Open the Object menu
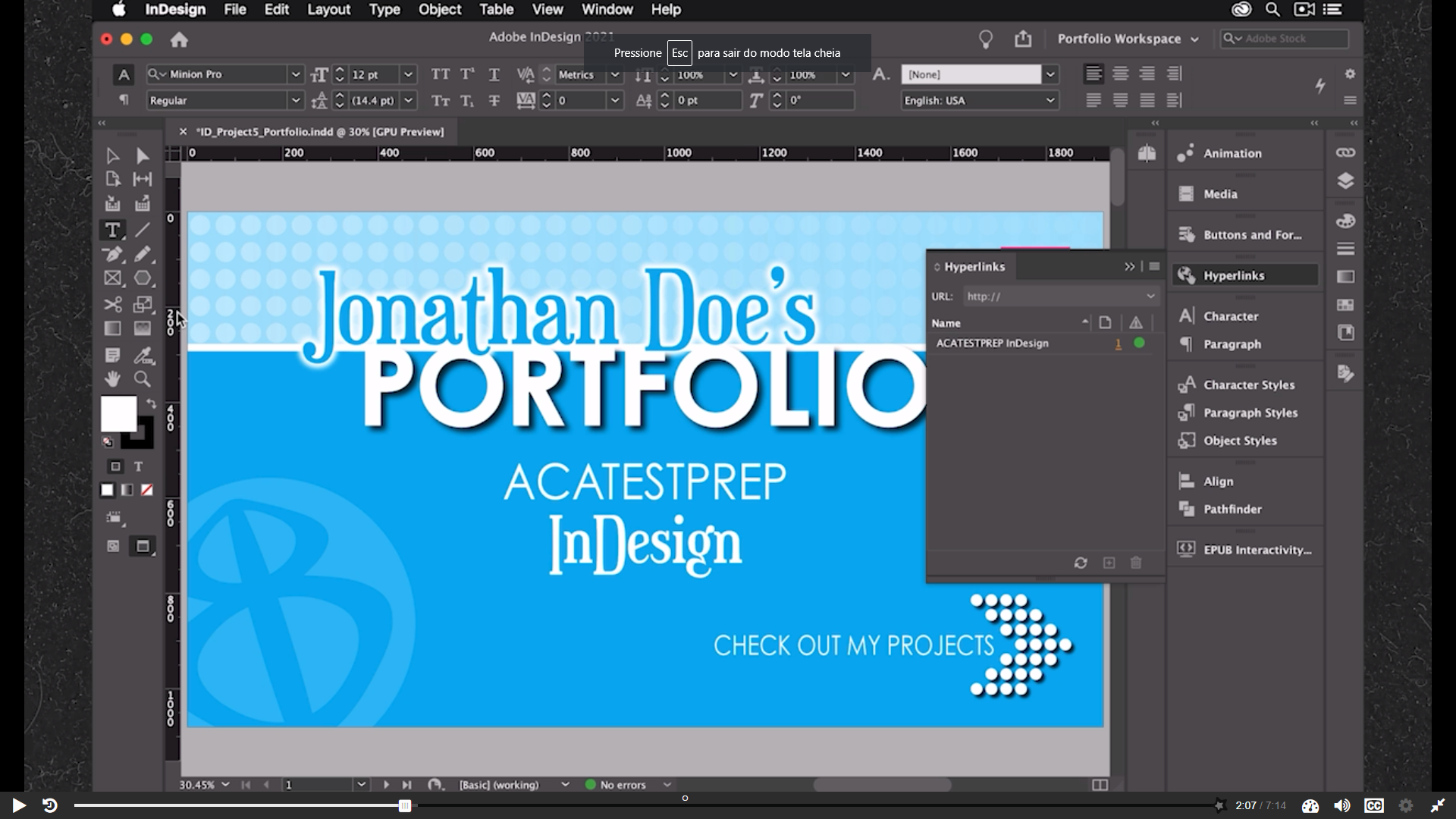Image resolution: width=1456 pixels, height=819 pixels. 439,10
